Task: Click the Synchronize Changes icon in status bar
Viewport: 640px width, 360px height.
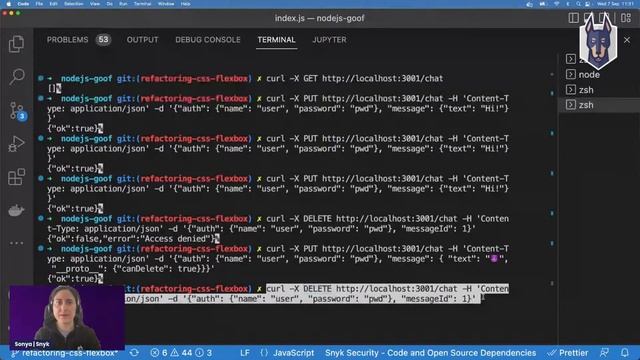Action: tap(134, 353)
